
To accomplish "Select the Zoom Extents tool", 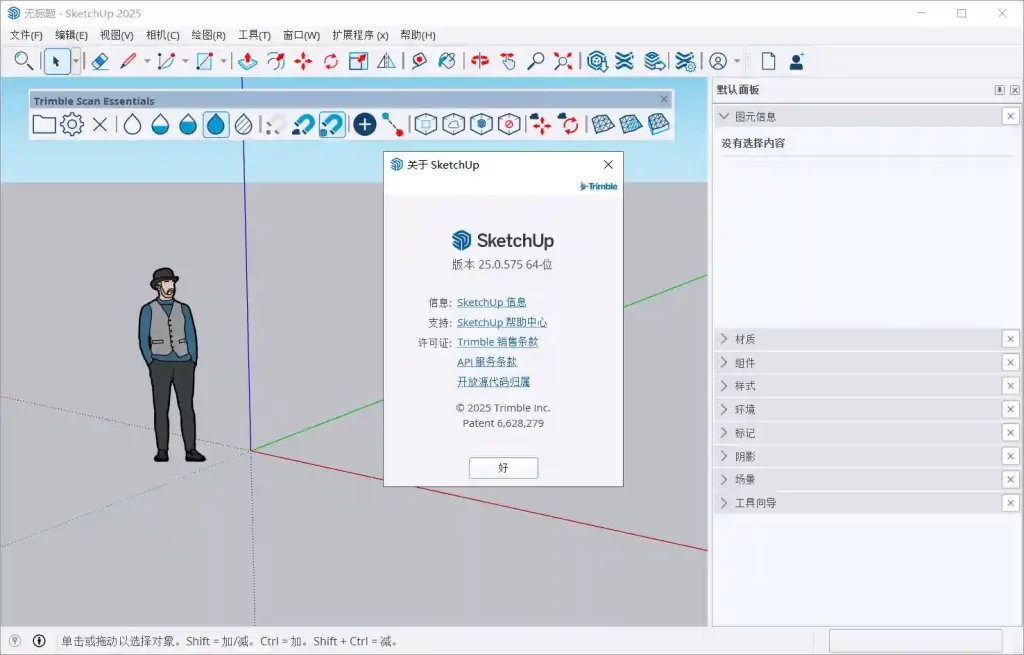I will click(x=564, y=61).
